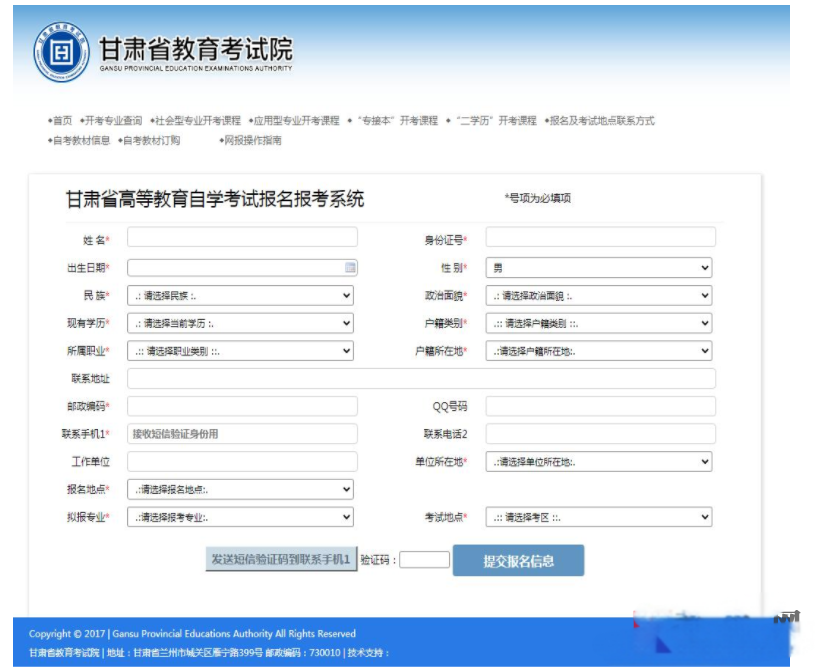Expand the 拟报专业 dropdown
This screenshot has width=815, height=667.
[240, 517]
